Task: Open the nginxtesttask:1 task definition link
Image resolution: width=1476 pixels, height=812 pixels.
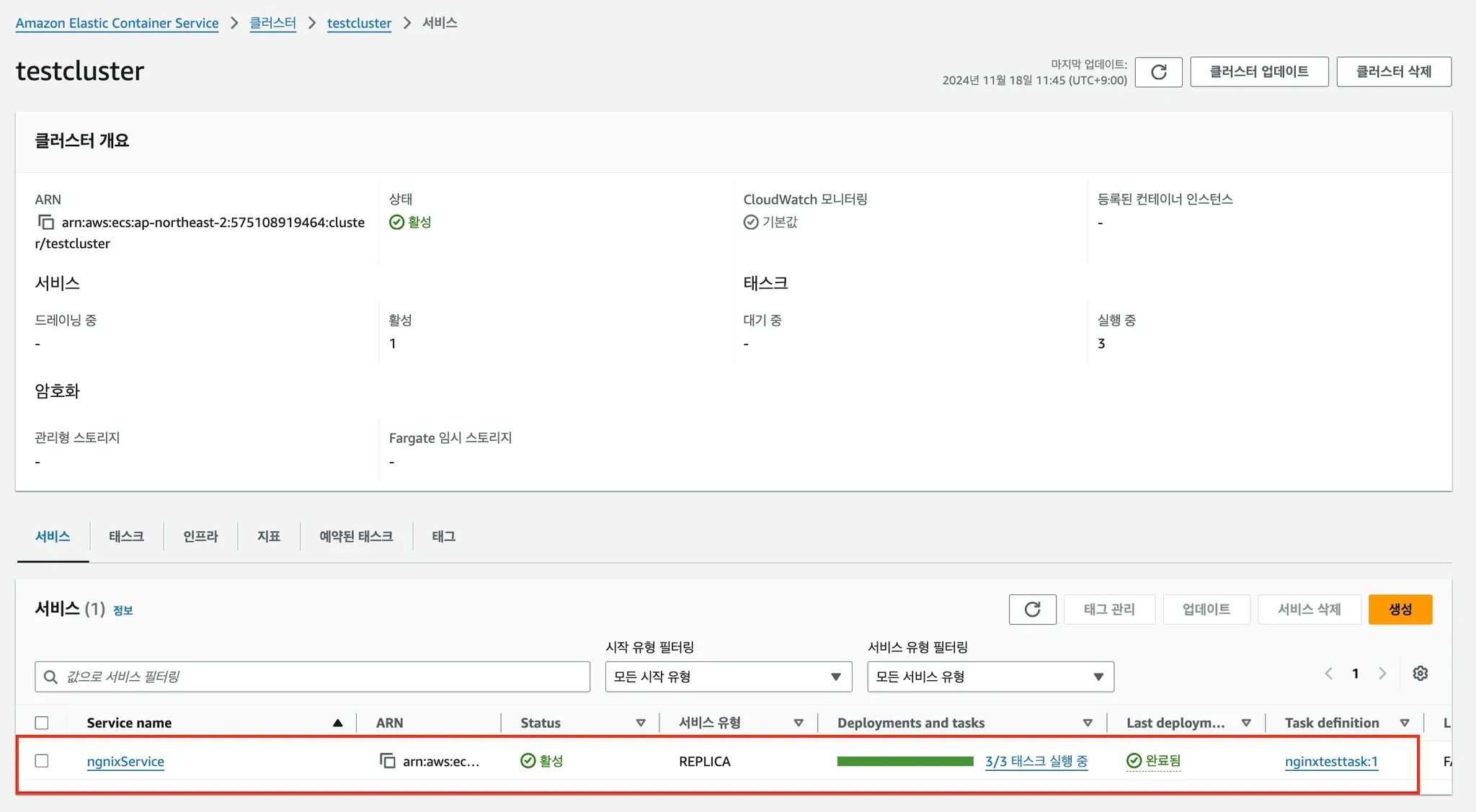Action: pyautogui.click(x=1331, y=762)
